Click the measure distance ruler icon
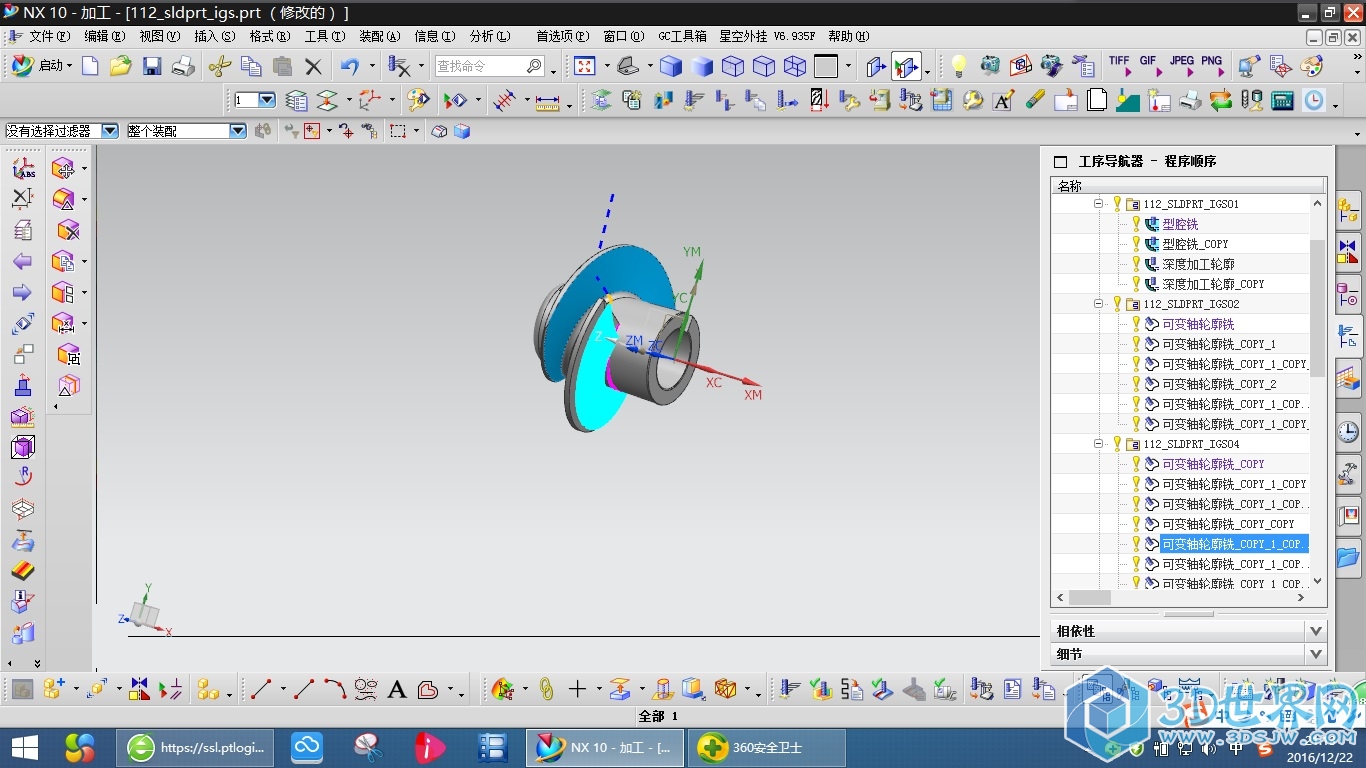 [x=547, y=100]
